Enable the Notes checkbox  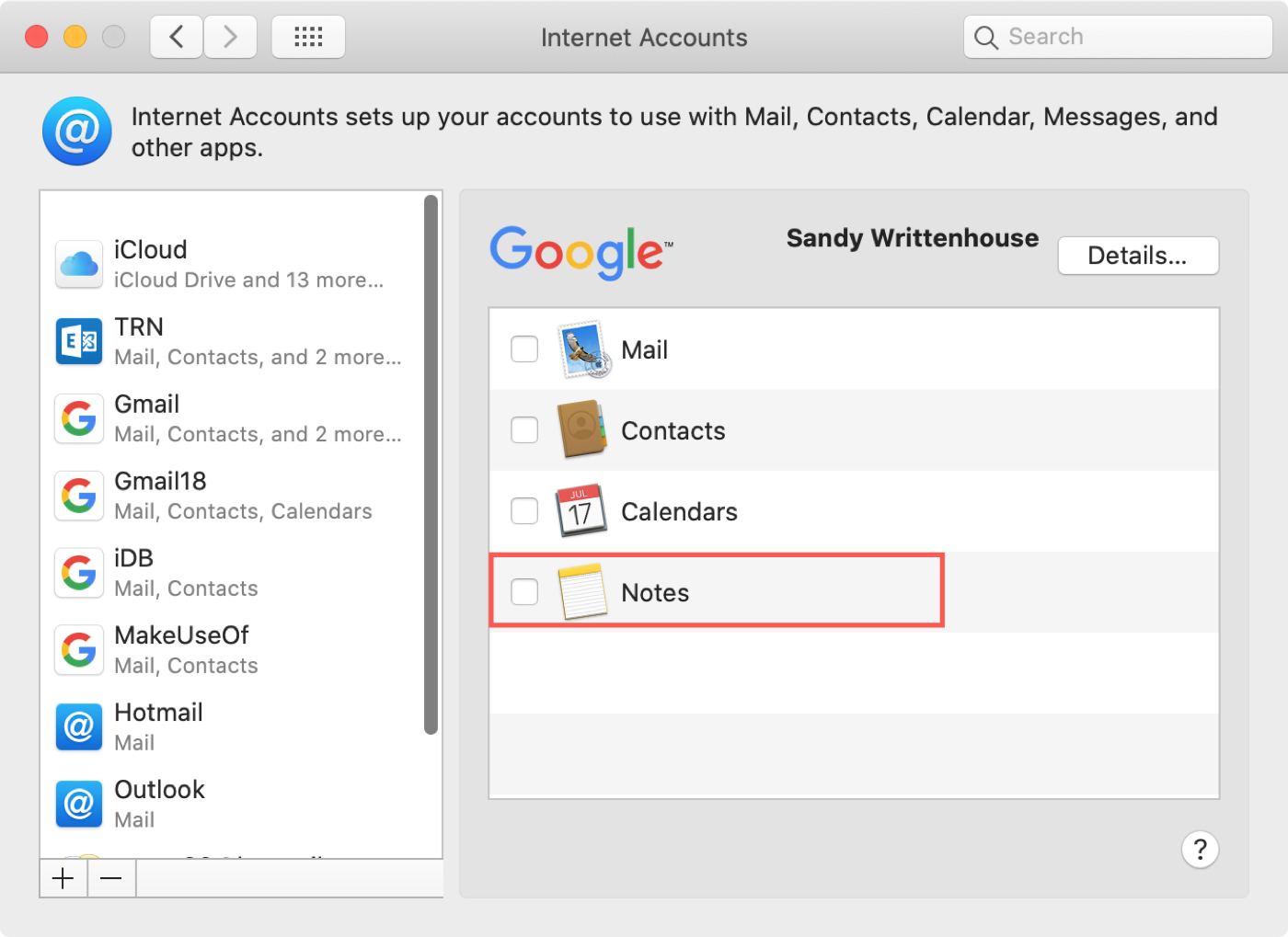[x=524, y=592]
